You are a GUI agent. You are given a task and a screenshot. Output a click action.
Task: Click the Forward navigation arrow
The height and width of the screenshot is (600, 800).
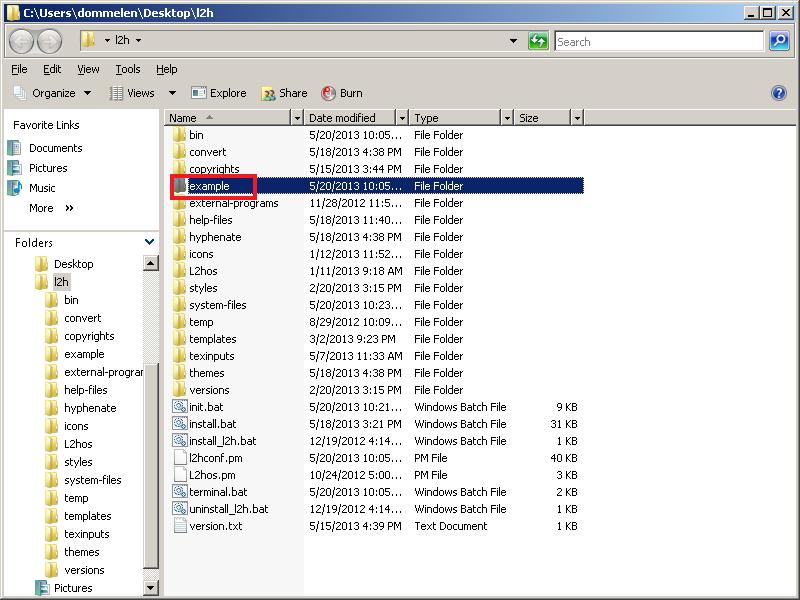49,41
